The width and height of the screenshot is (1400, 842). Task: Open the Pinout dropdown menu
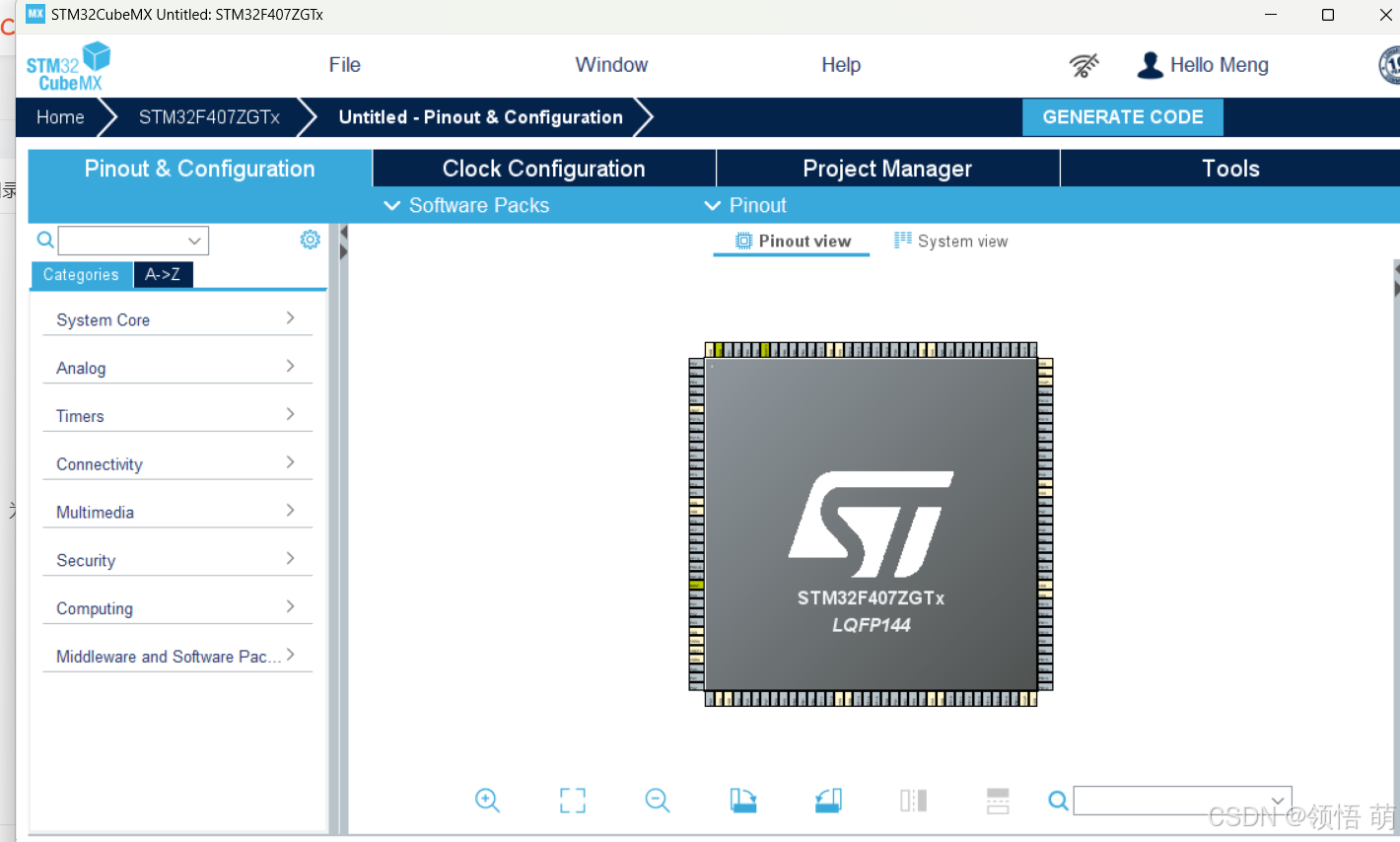pyautogui.click(x=745, y=205)
